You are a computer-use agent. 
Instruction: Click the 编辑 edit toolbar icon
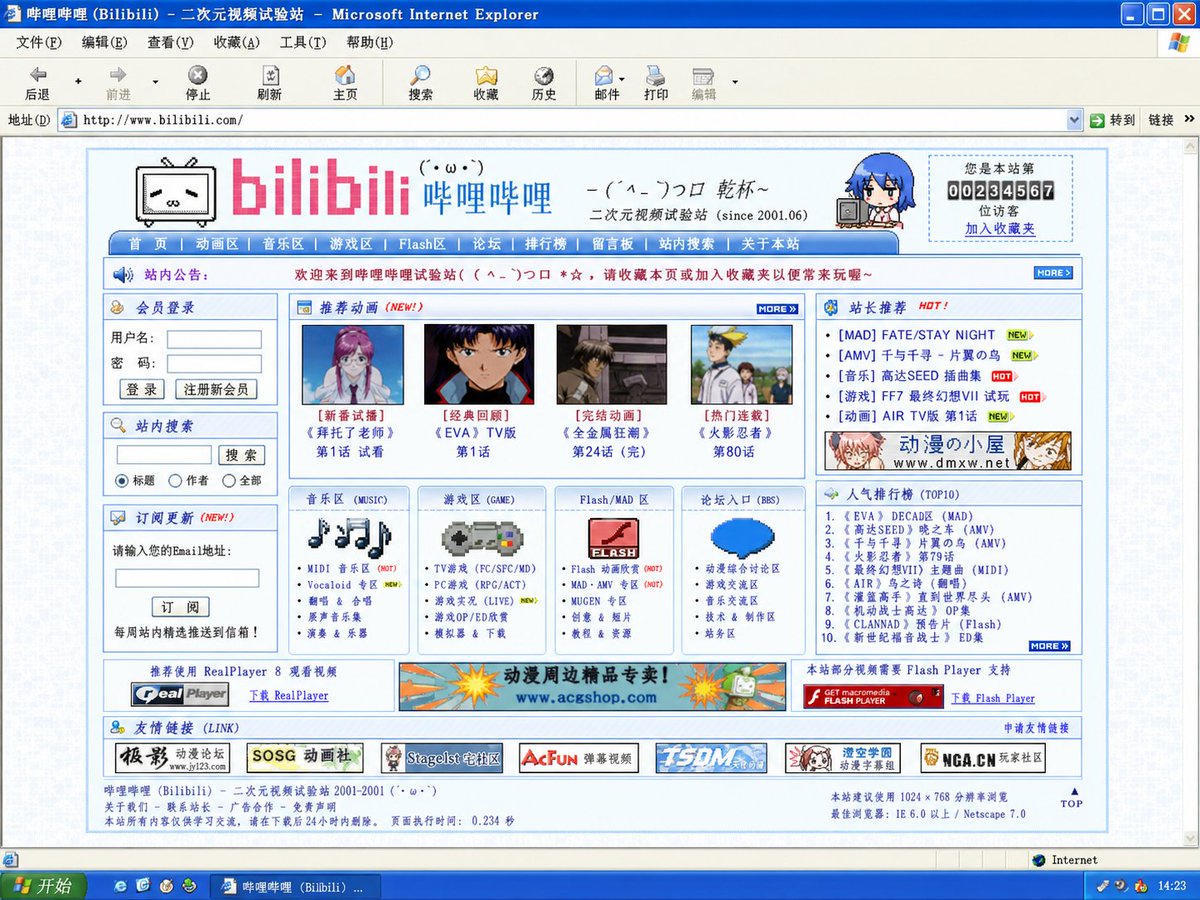pyautogui.click(x=703, y=76)
